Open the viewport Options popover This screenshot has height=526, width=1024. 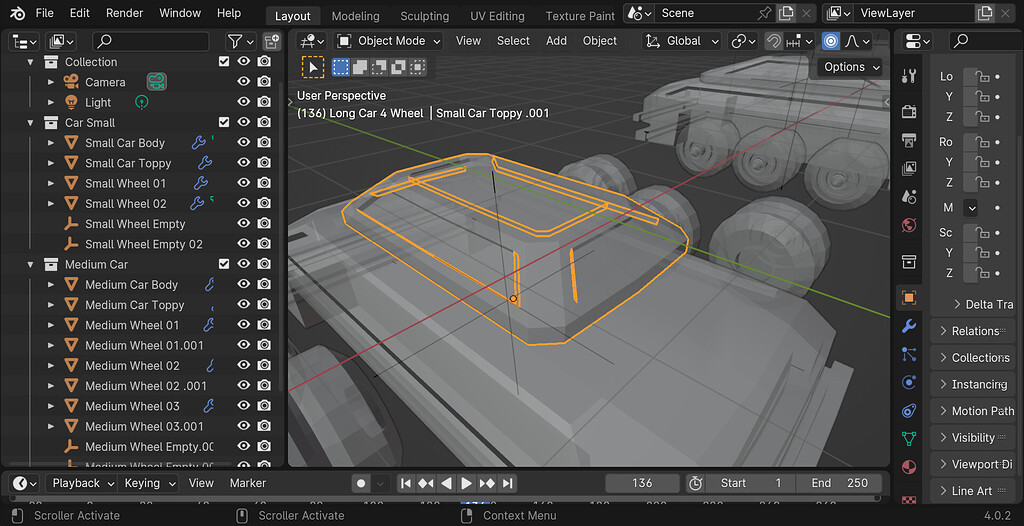pyautogui.click(x=851, y=67)
